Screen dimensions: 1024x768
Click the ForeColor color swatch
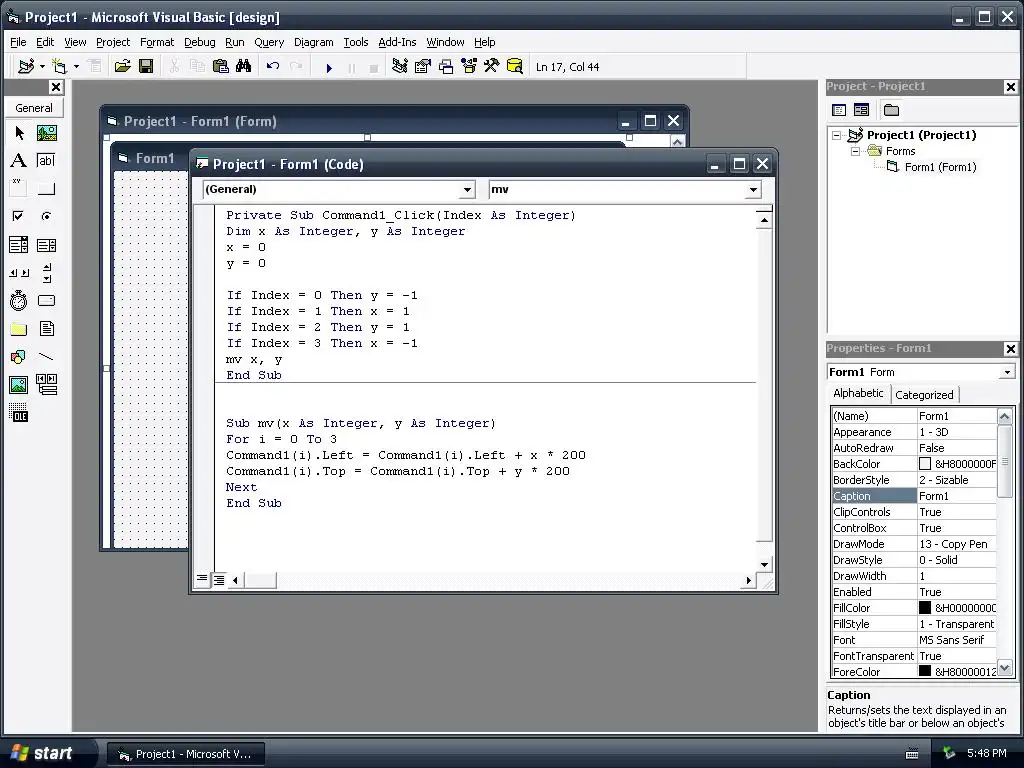pyautogui.click(x=925, y=671)
